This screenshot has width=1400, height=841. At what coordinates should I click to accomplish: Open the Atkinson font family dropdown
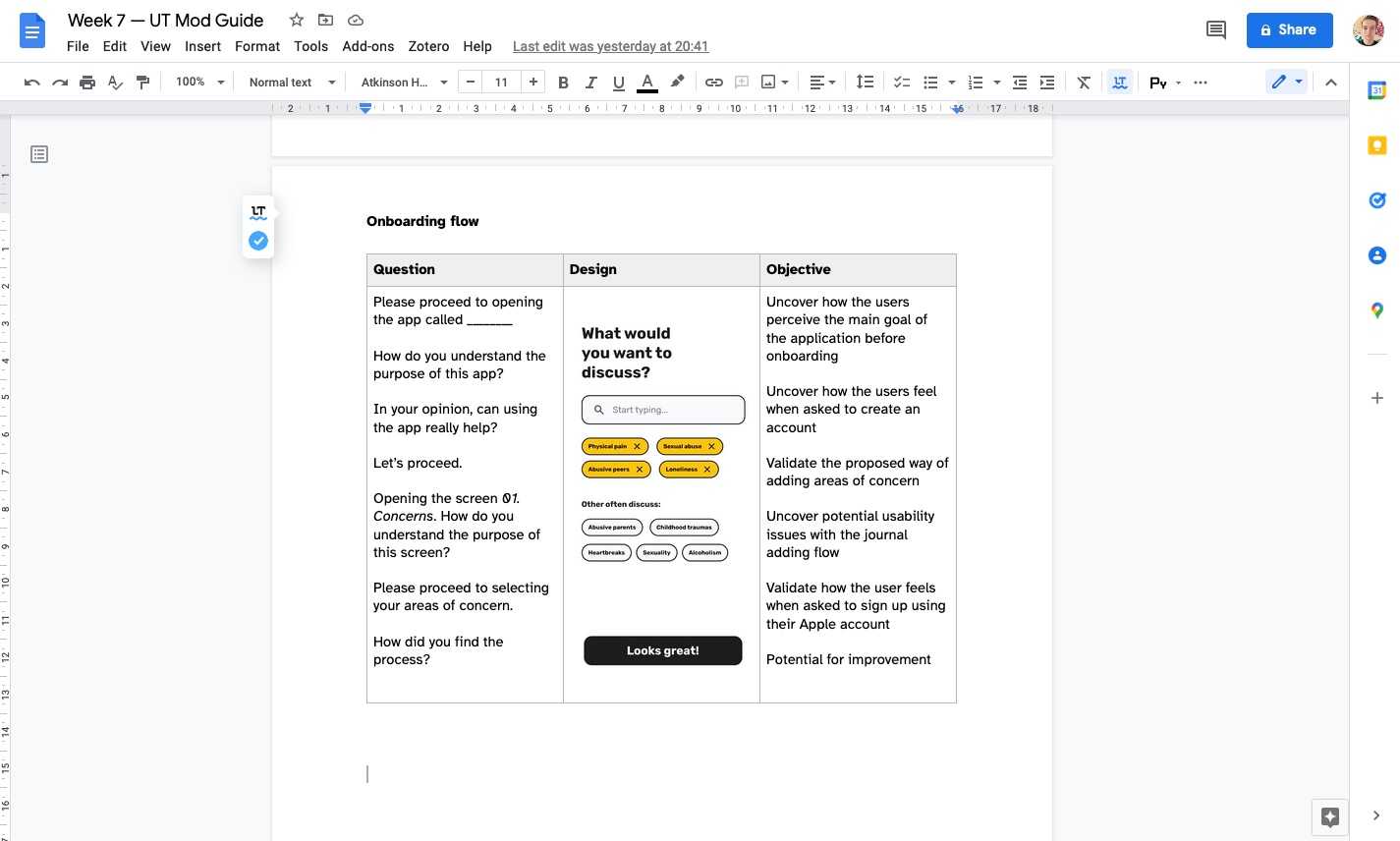tap(404, 83)
